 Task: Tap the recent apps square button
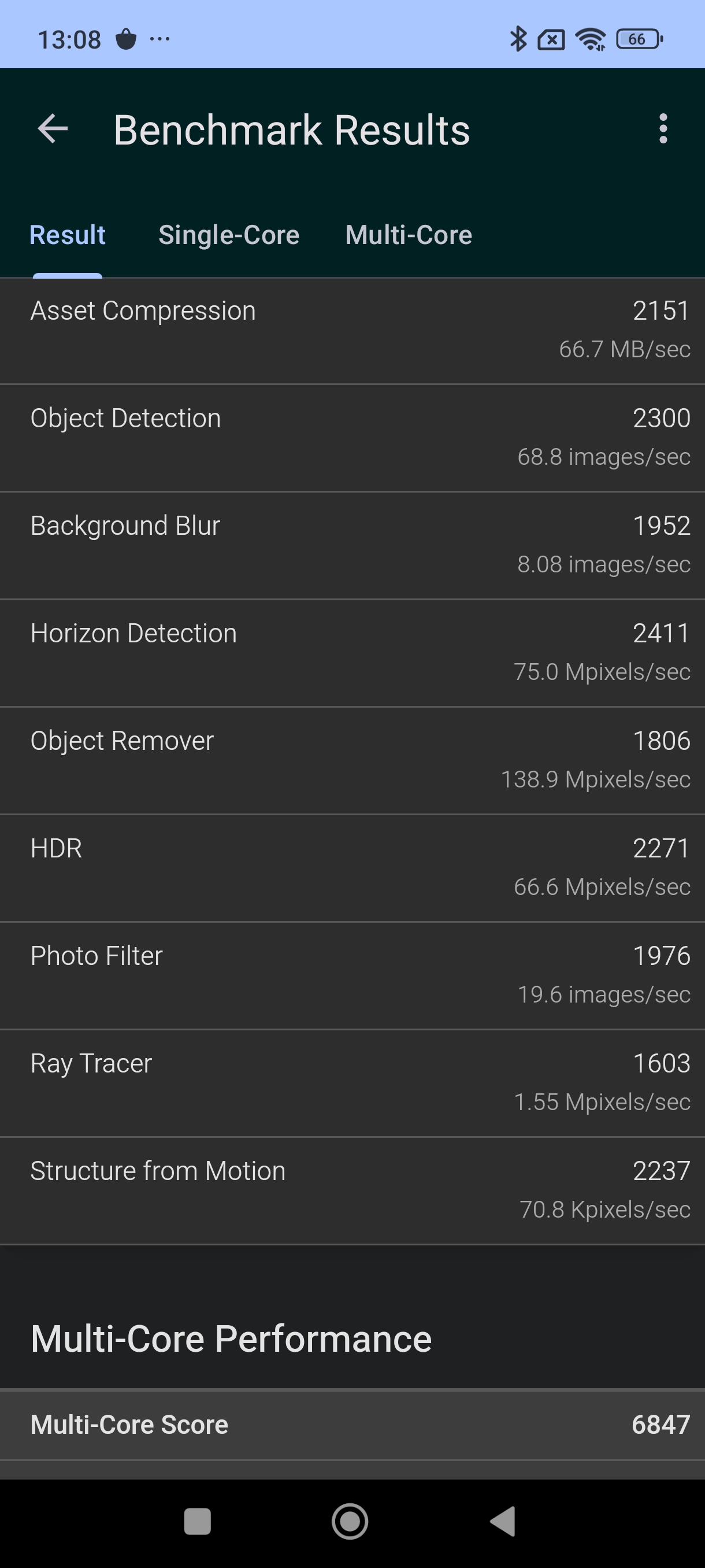[x=198, y=1521]
